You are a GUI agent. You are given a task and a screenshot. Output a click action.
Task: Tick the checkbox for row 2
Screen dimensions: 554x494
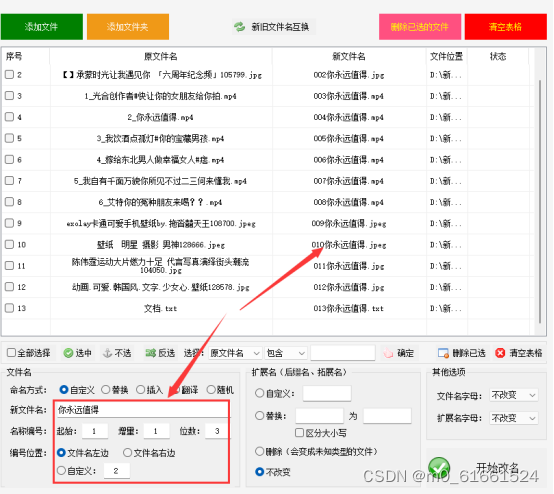coord(10,75)
